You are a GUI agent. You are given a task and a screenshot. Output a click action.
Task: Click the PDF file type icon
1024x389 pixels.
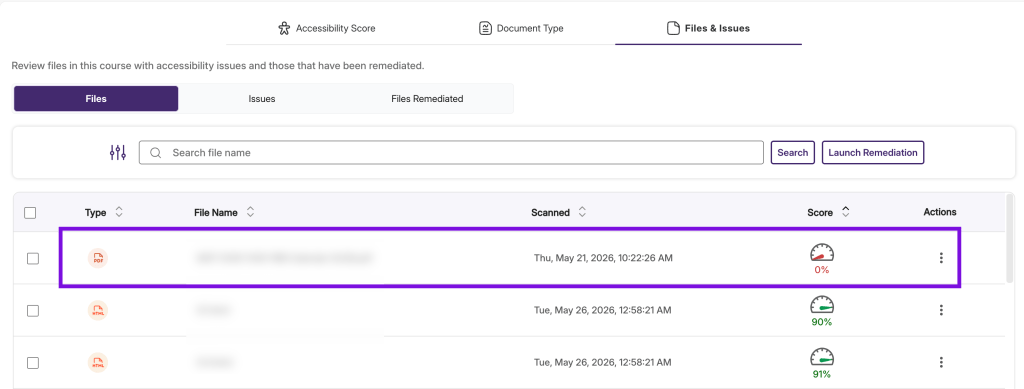point(98,258)
